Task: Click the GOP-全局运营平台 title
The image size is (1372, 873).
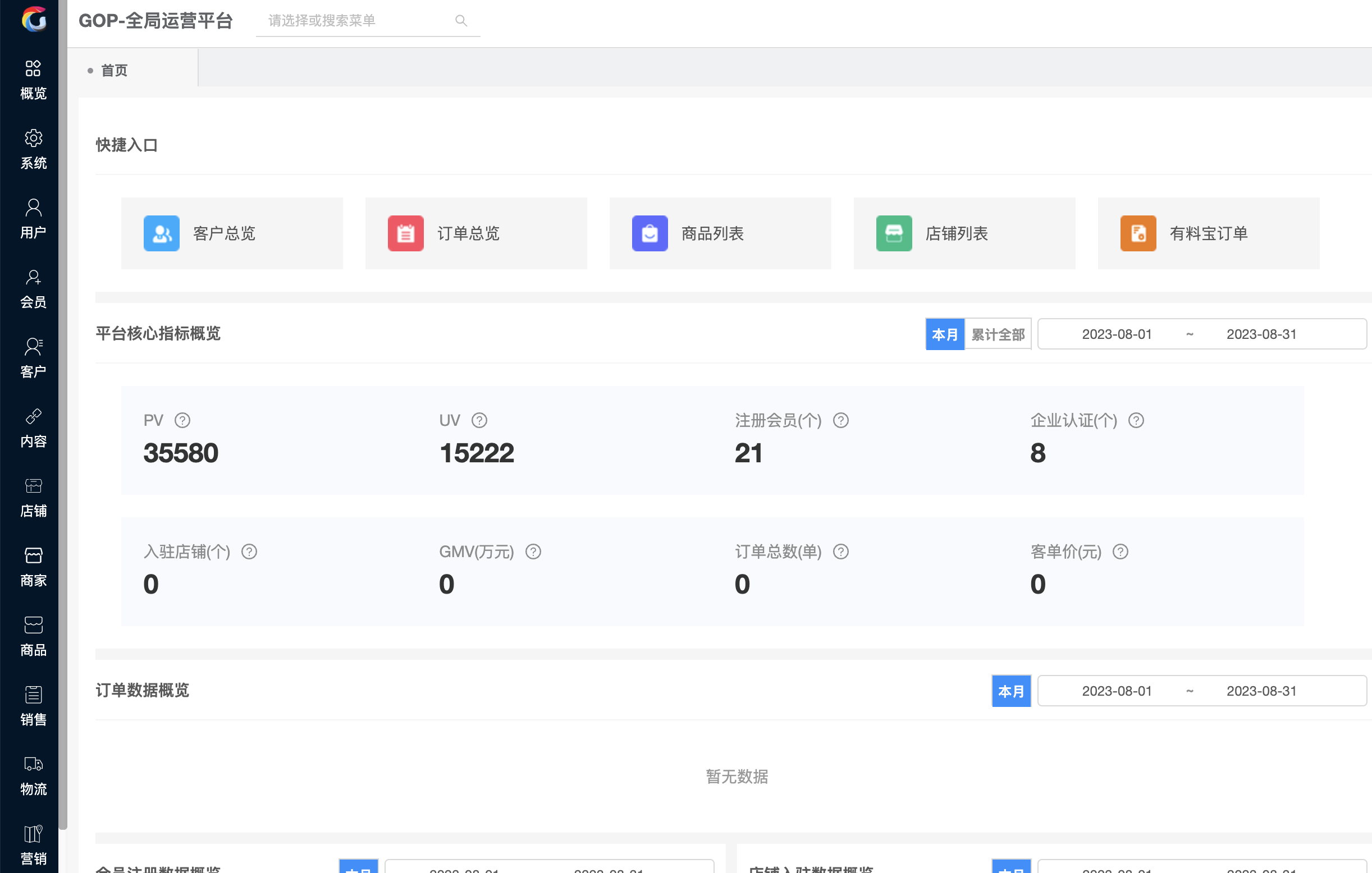Action: [x=156, y=21]
